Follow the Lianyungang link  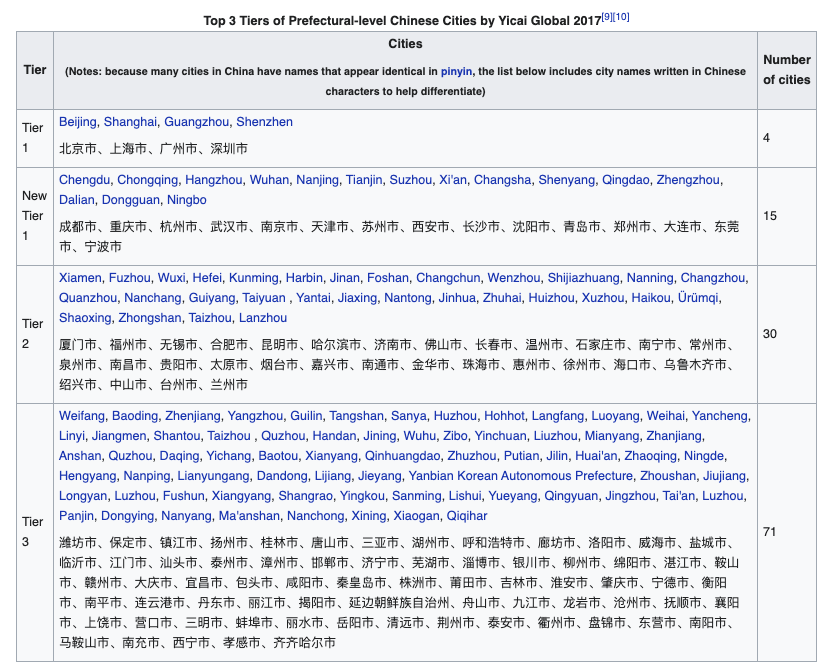pos(213,476)
